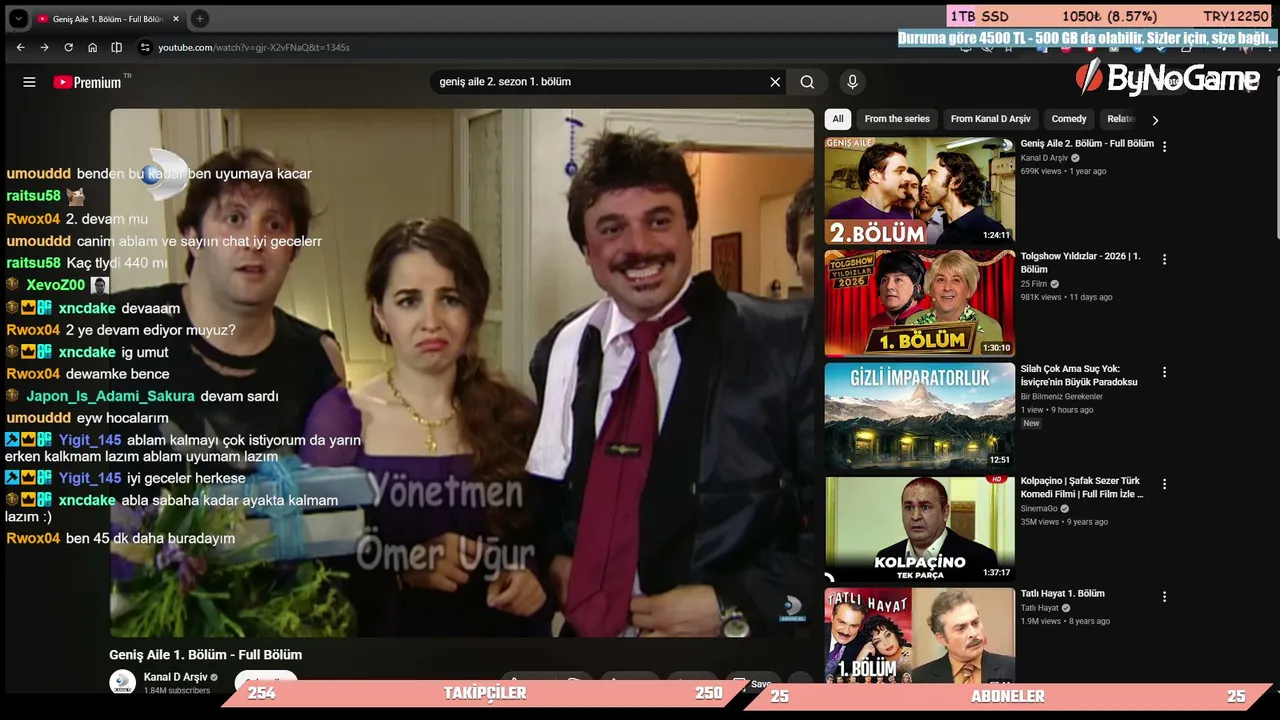Click the '1.84M subscribers' count text

(x=177, y=691)
